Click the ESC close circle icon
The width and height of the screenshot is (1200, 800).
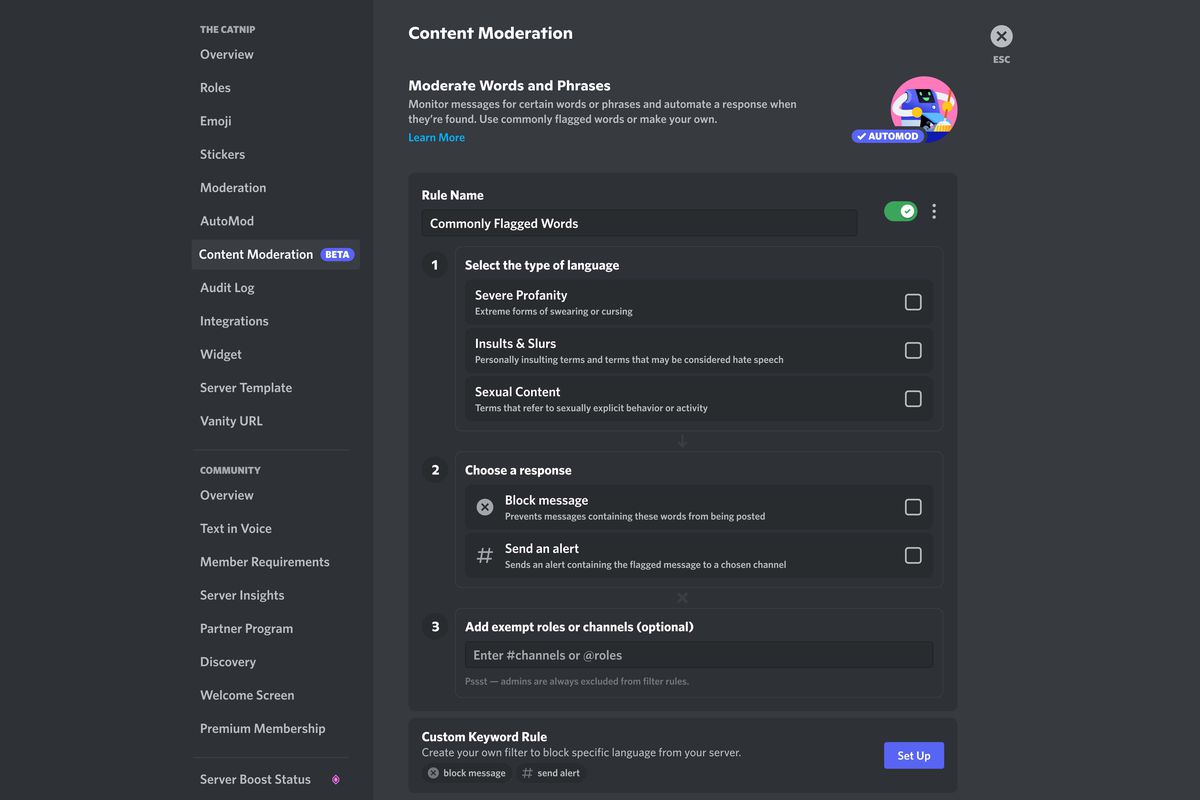[1001, 37]
